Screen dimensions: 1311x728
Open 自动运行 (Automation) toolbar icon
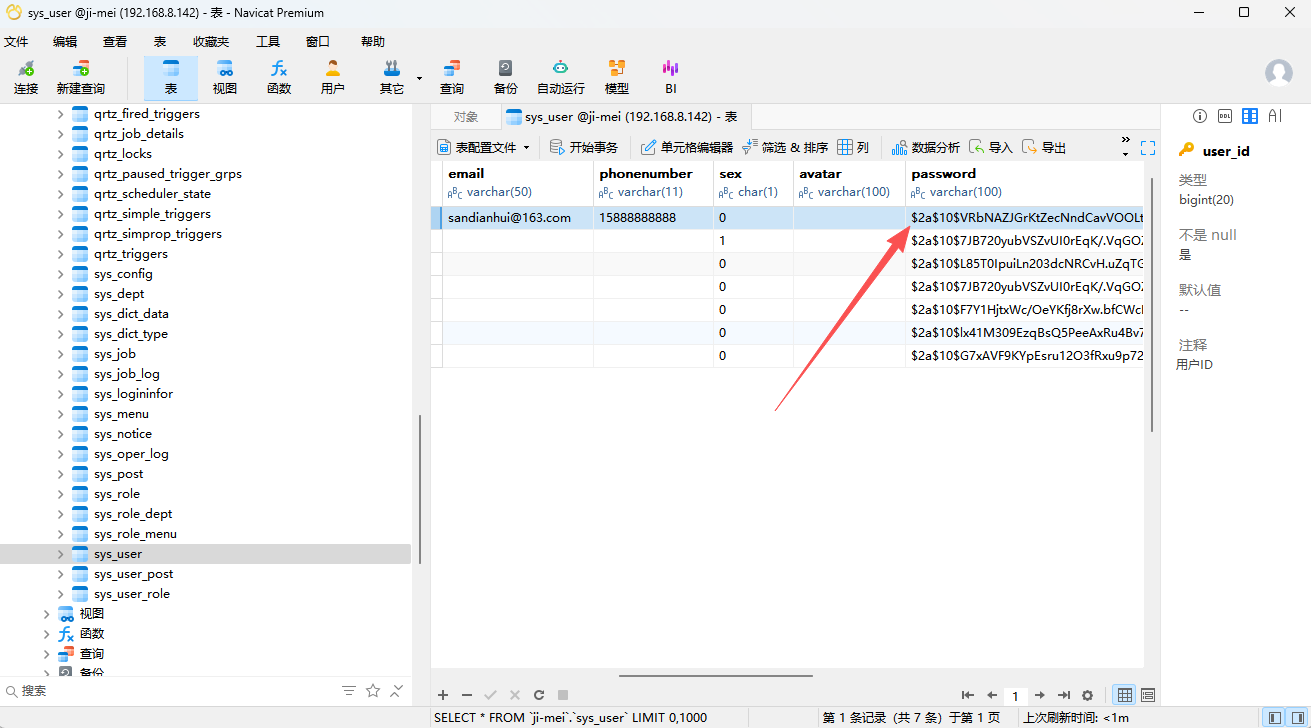click(x=561, y=78)
